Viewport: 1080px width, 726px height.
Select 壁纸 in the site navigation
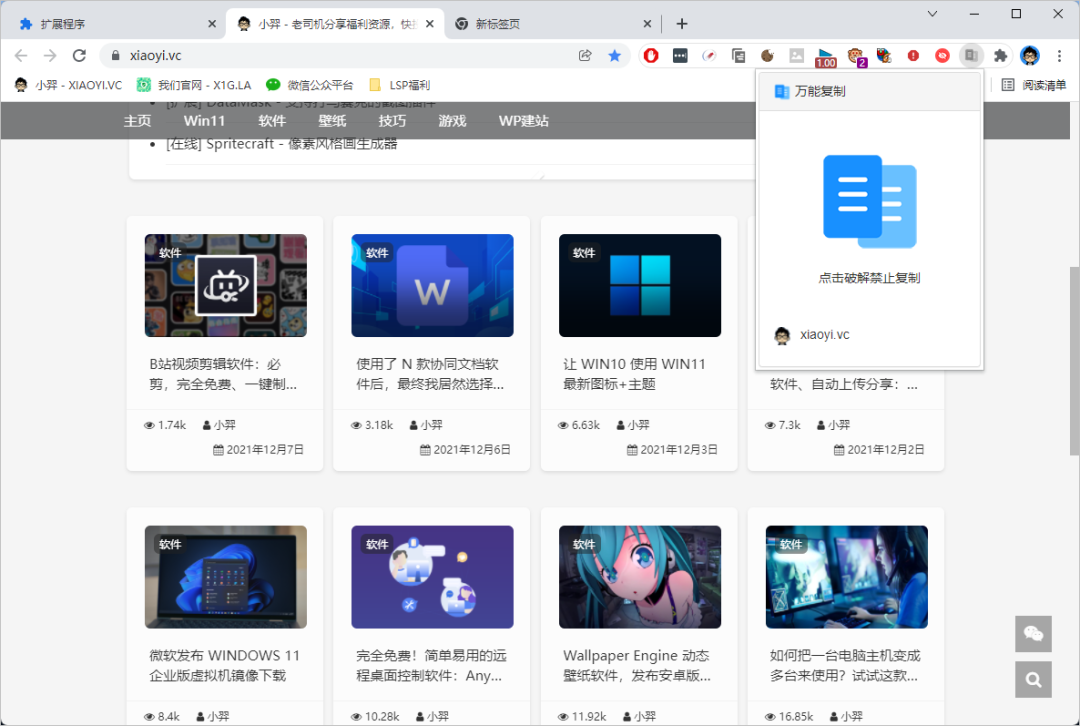point(332,121)
